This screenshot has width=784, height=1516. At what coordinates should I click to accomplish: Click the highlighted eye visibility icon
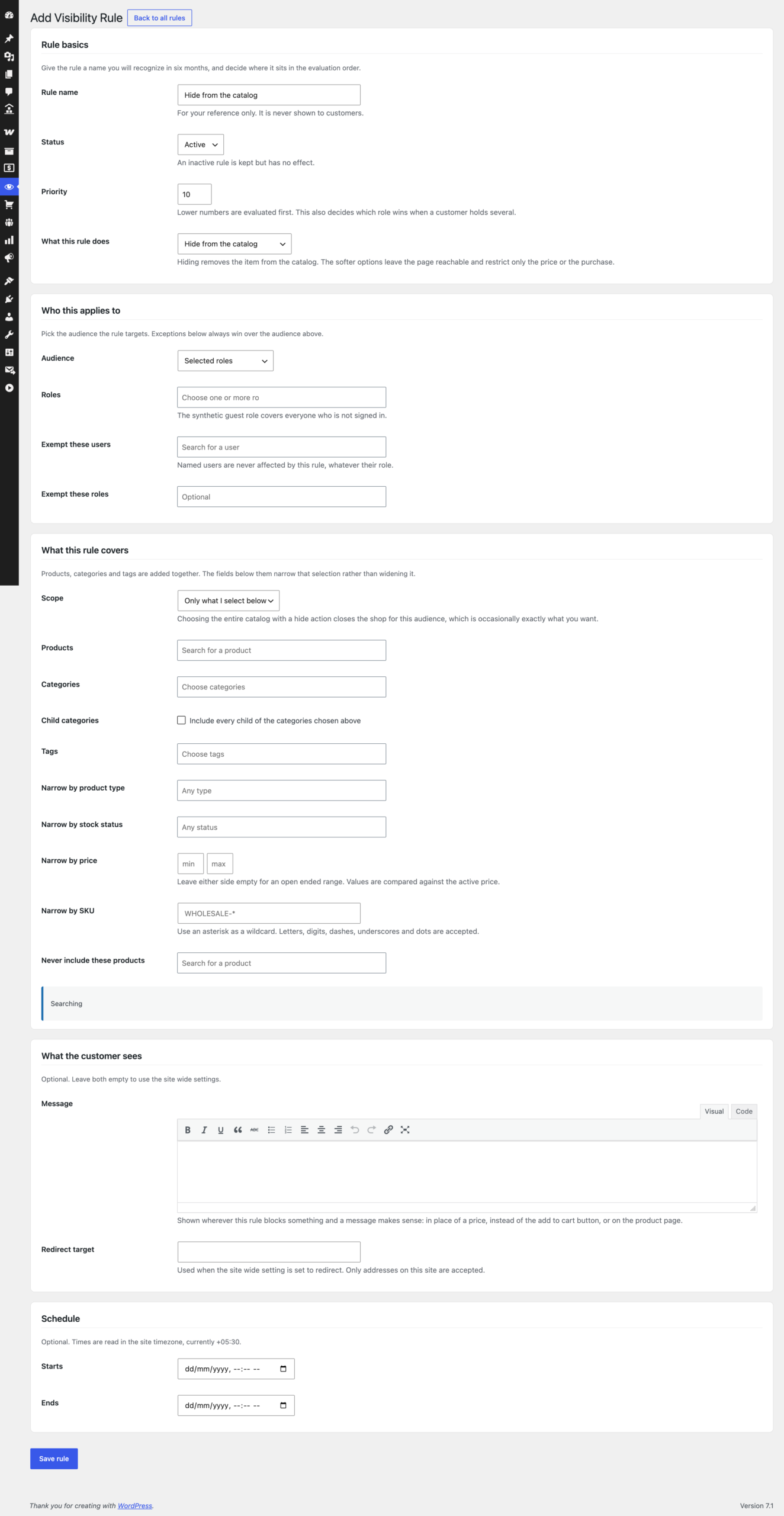tap(9, 187)
